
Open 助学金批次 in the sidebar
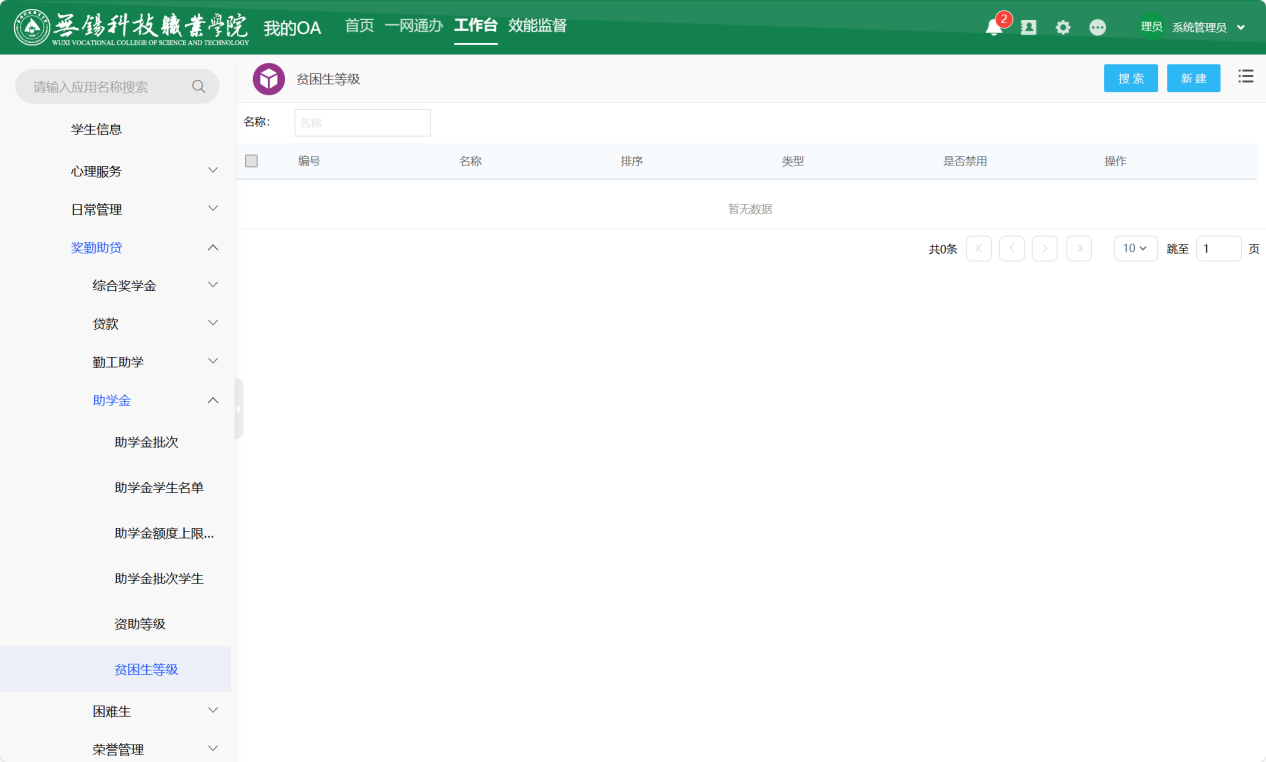pyautogui.click(x=146, y=442)
